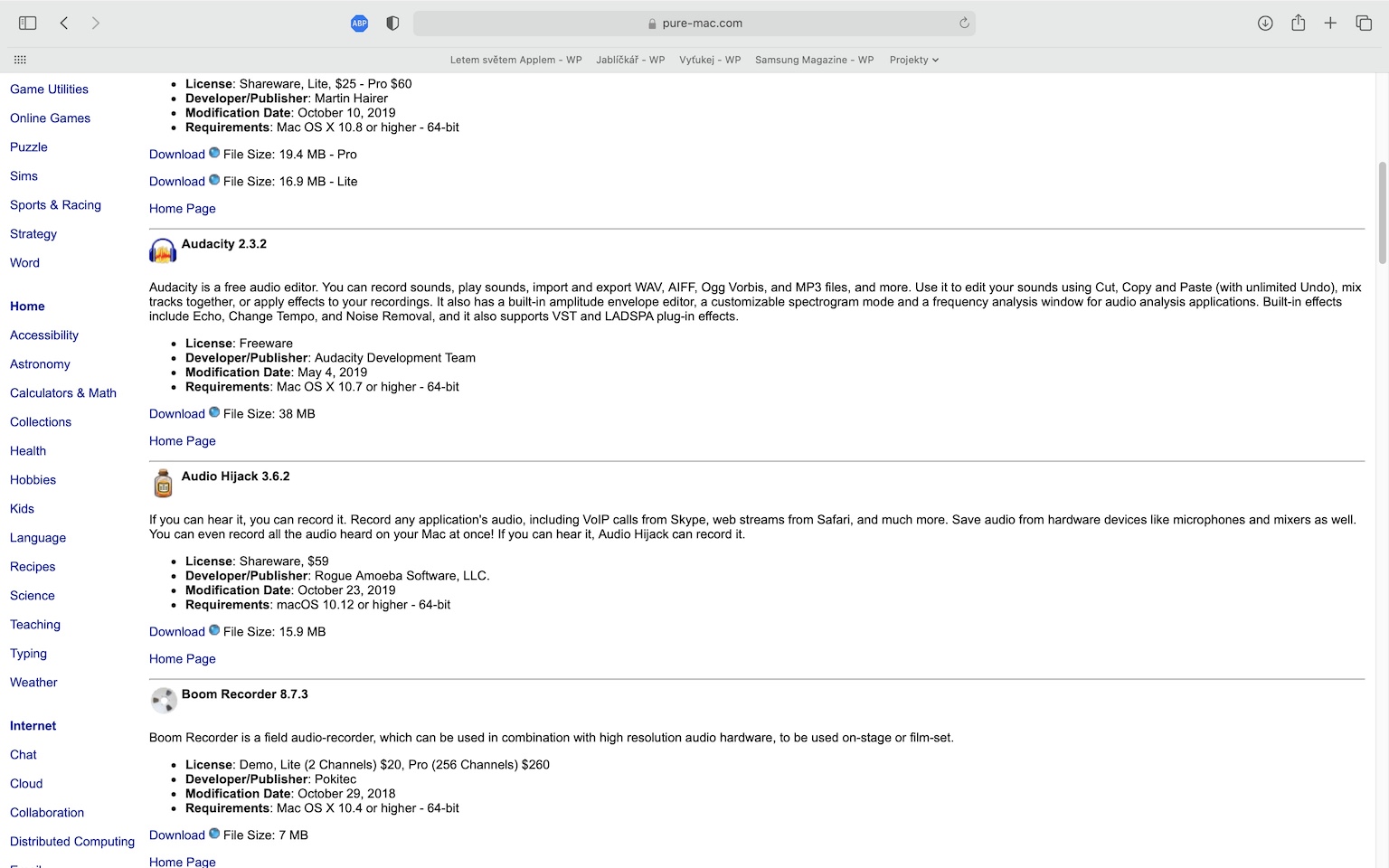Image resolution: width=1389 pixels, height=868 pixels.
Task: Download the 19.4 MB Pro version
Action: click(x=177, y=155)
